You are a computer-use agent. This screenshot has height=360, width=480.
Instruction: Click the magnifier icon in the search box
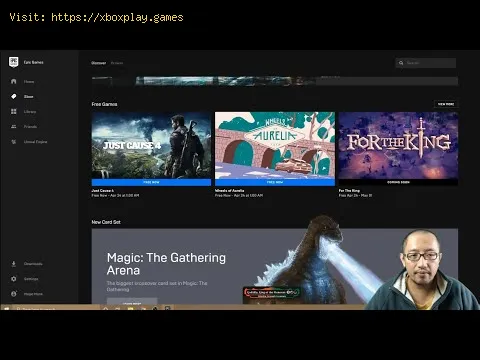pos(401,63)
